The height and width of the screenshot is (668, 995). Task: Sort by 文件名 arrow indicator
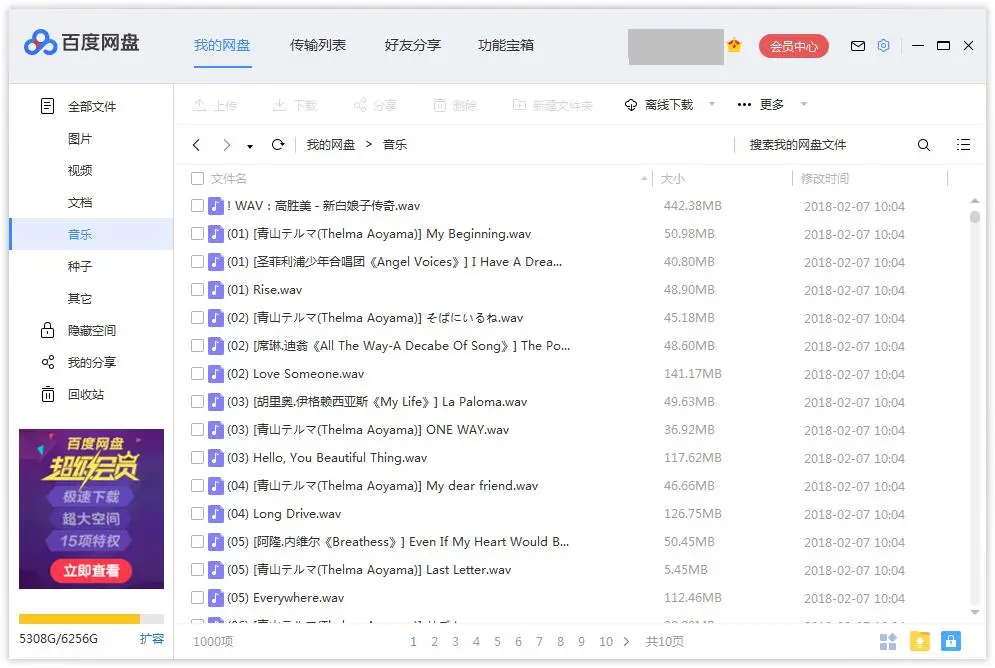click(643, 179)
